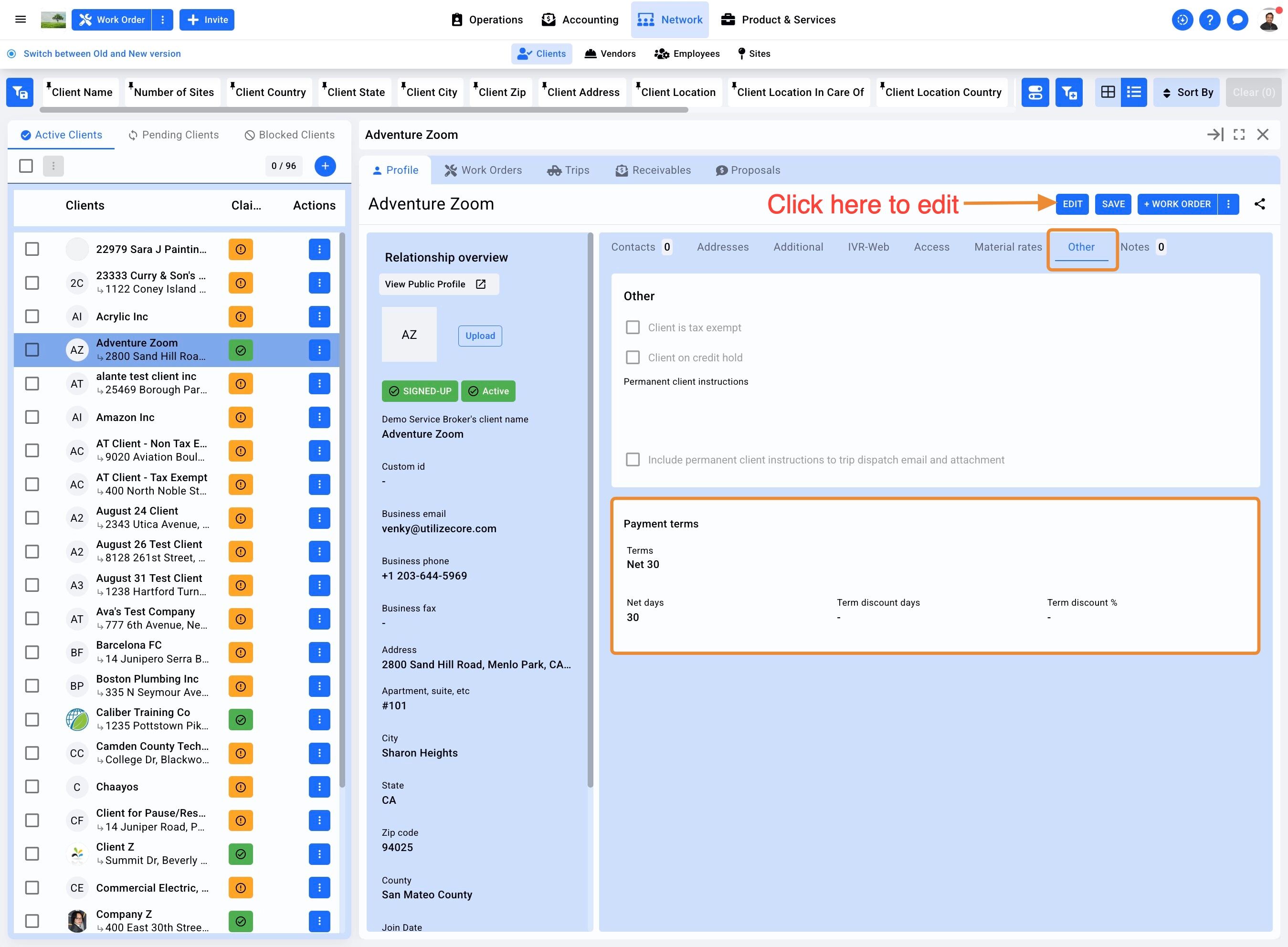Open Work Order button's three-dot menu
The height and width of the screenshot is (947, 1288).
point(163,20)
